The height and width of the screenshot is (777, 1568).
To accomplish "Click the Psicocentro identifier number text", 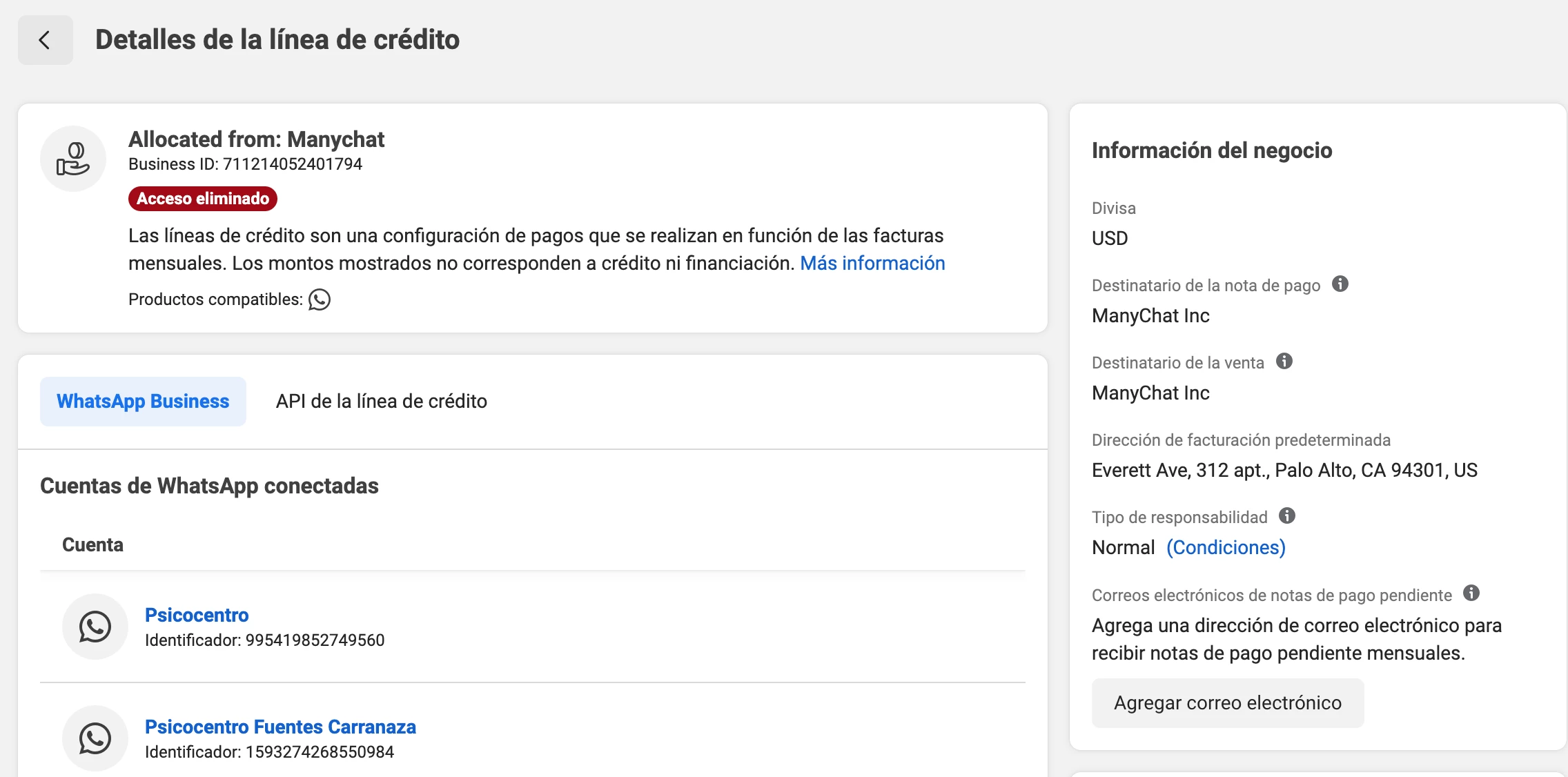I will (315, 640).
